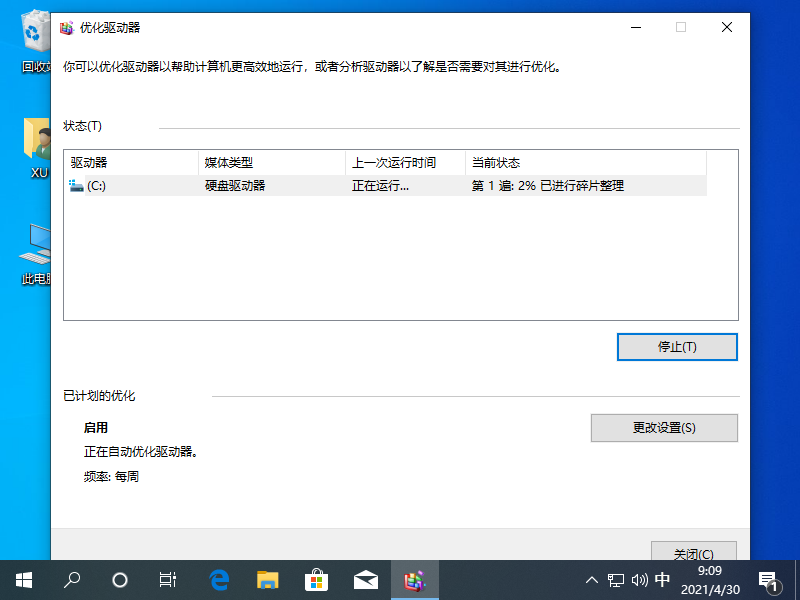Close the dialog using the 关闭 button
Viewport: 800px width, 600px height.
click(695, 554)
